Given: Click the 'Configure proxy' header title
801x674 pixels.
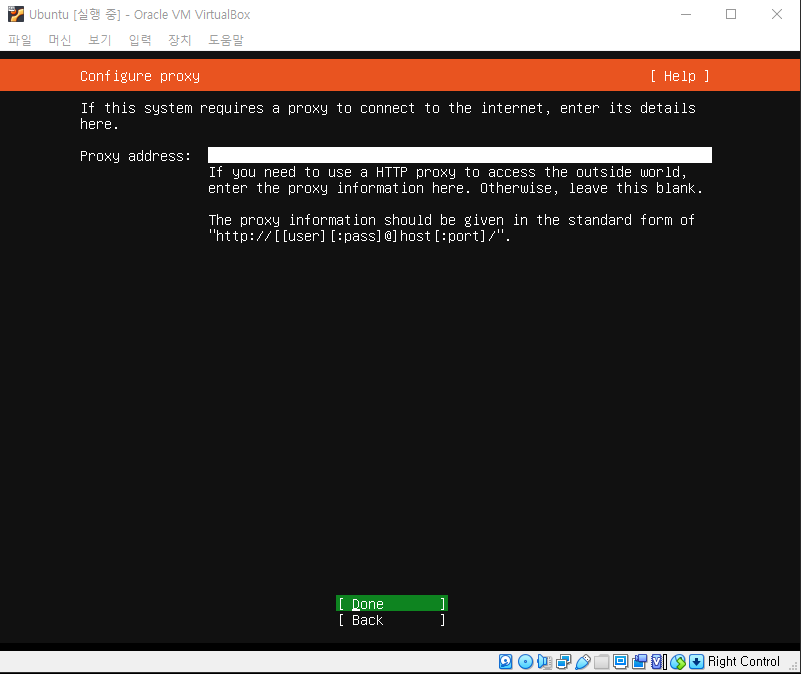Looking at the screenshot, I should [140, 76].
